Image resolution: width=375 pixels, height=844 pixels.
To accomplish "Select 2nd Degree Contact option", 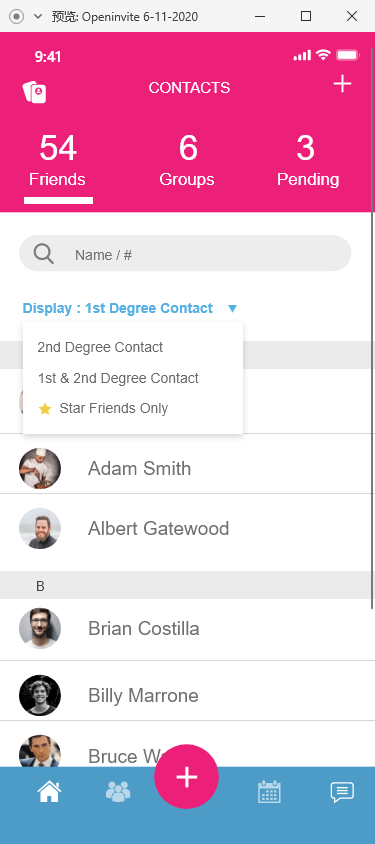I will 100,347.
